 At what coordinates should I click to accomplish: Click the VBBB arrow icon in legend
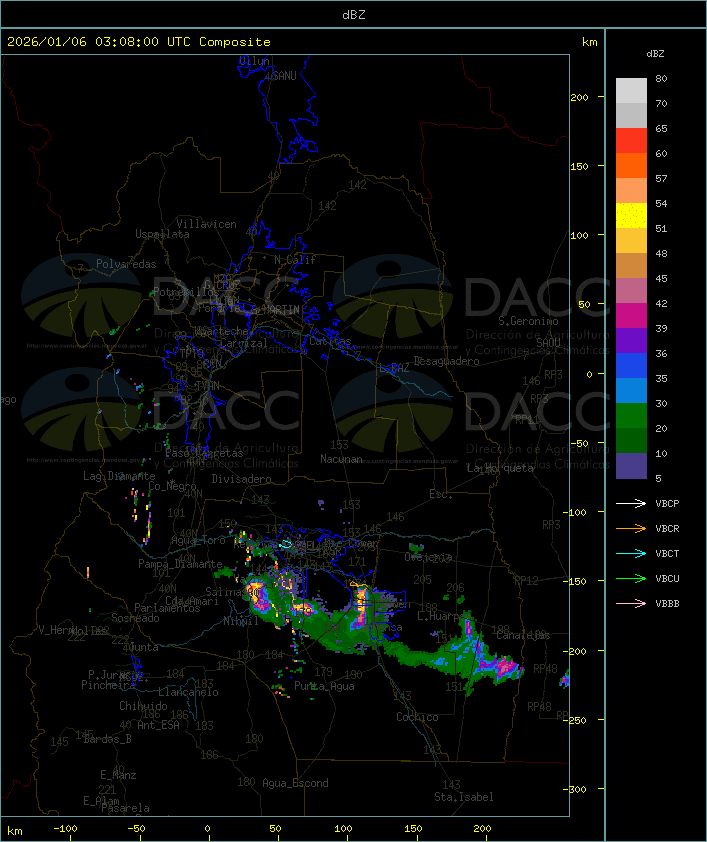(631, 603)
